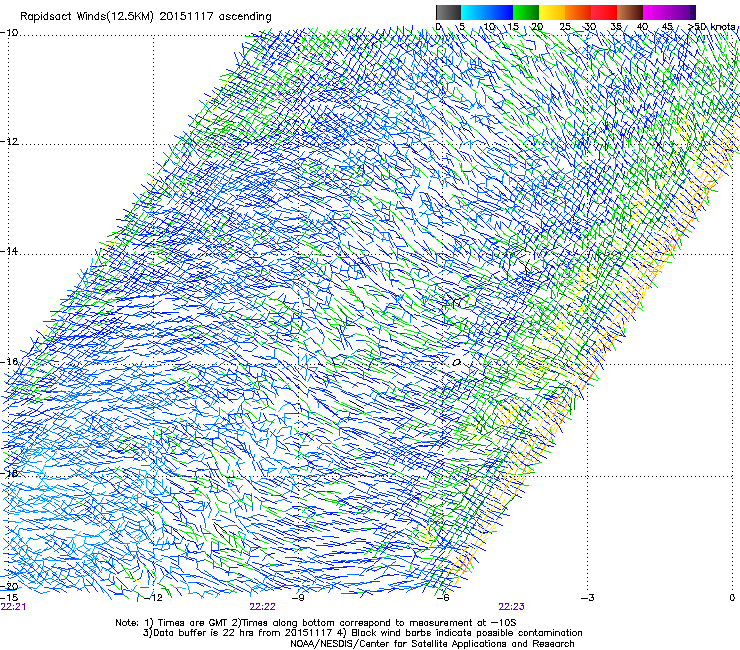This screenshot has width=740, height=650.
Task: Click the NOAA/NESDIS credit line
Action: 432,644
